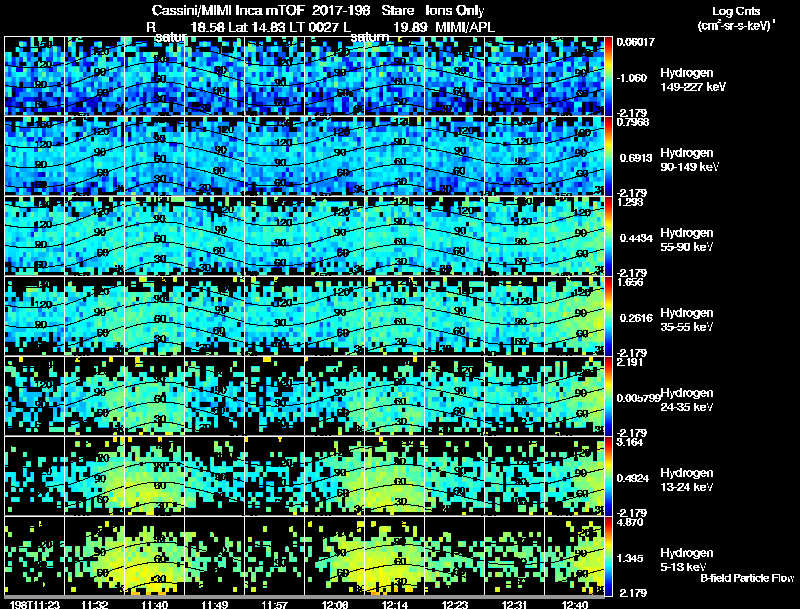Click the Hydrogen 149-227 keV label
800x609 pixels.
click(692, 80)
